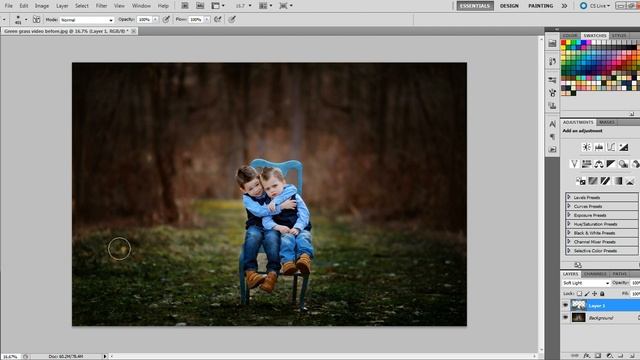640x360 pixels.
Task: Toggle the Brush panel button in options bar
Action: (x=36, y=19)
